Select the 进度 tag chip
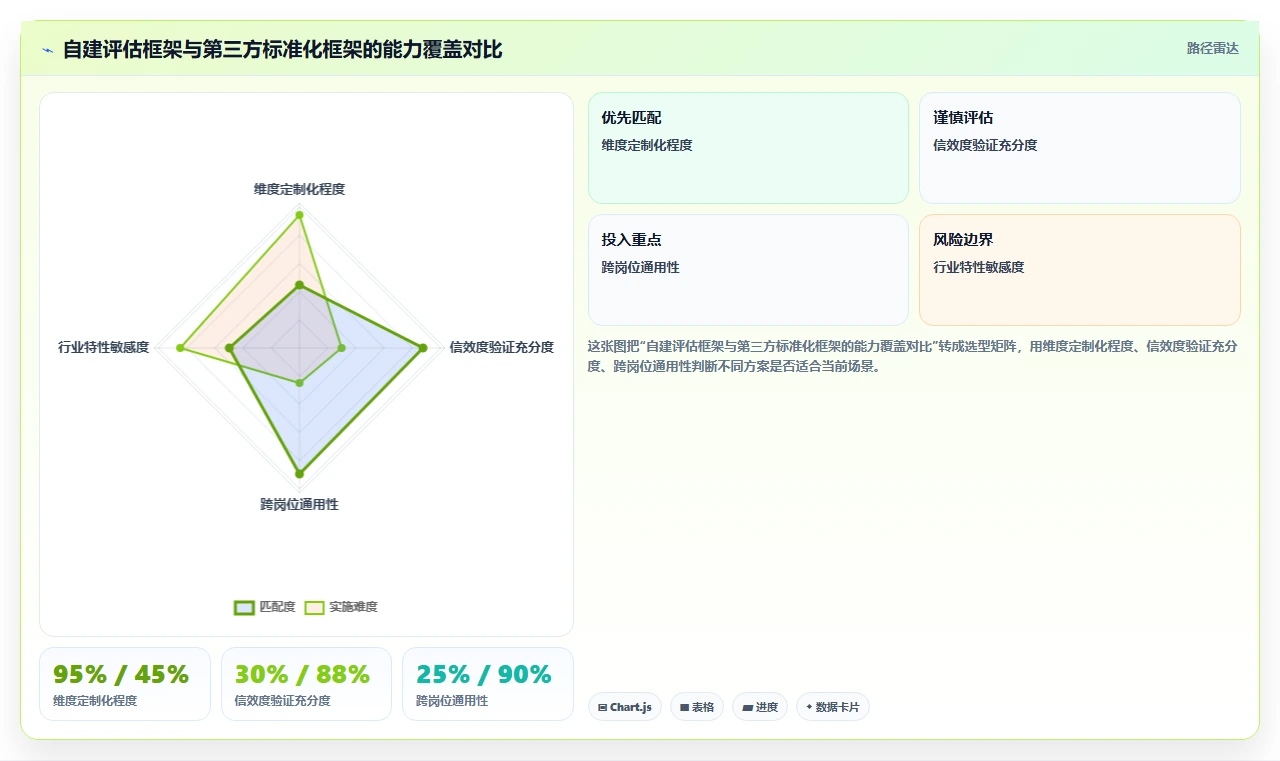 click(x=760, y=707)
